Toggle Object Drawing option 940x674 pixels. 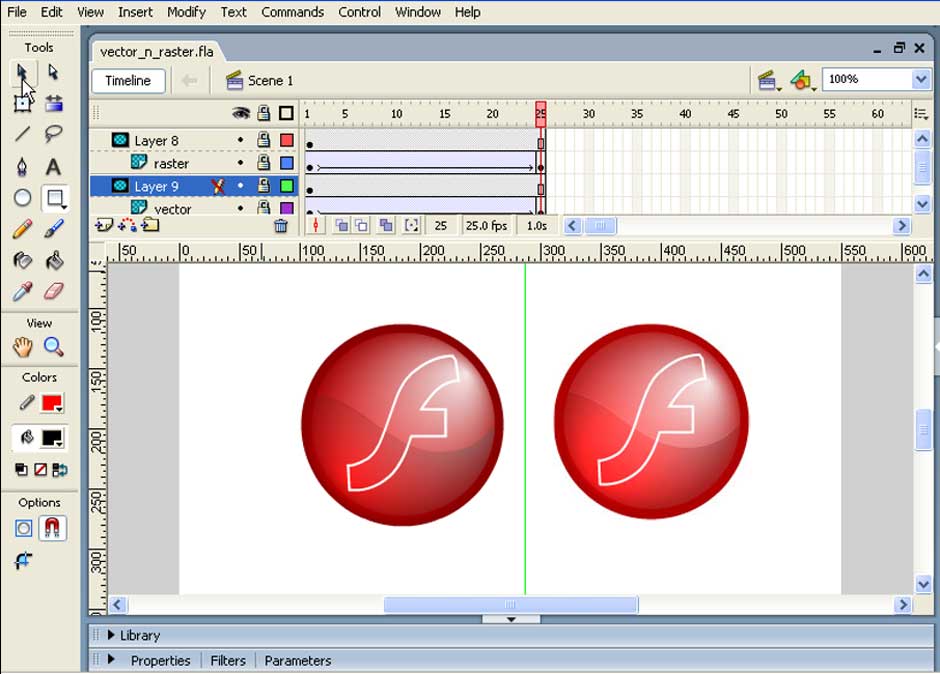pos(23,528)
